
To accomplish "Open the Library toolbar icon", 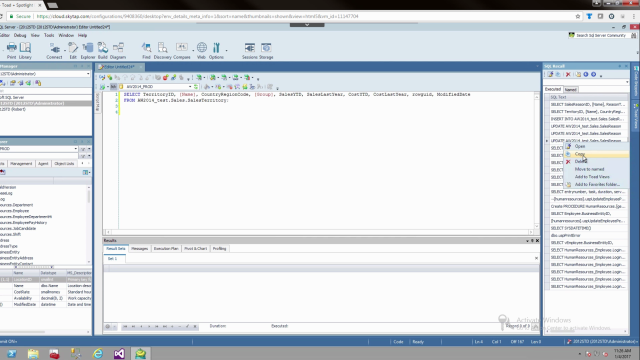I will tap(25, 51).
